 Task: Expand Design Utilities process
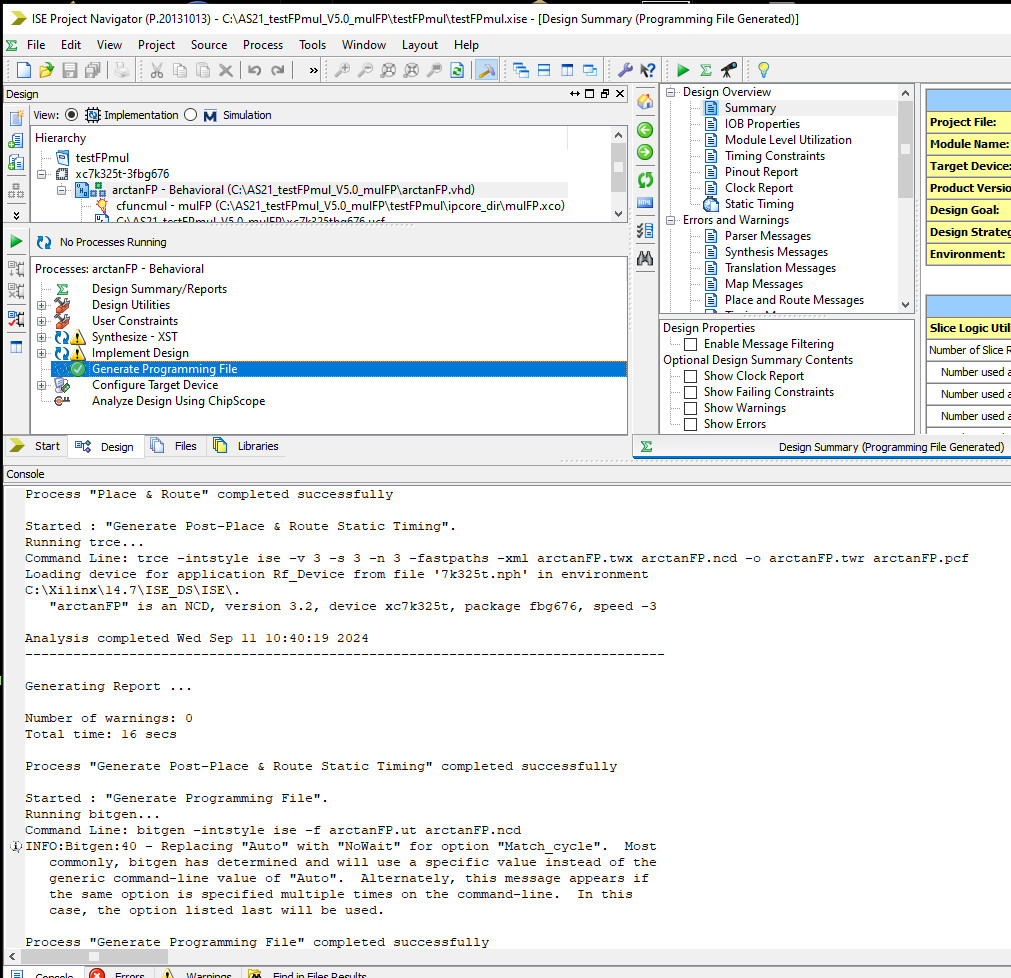click(x=42, y=306)
